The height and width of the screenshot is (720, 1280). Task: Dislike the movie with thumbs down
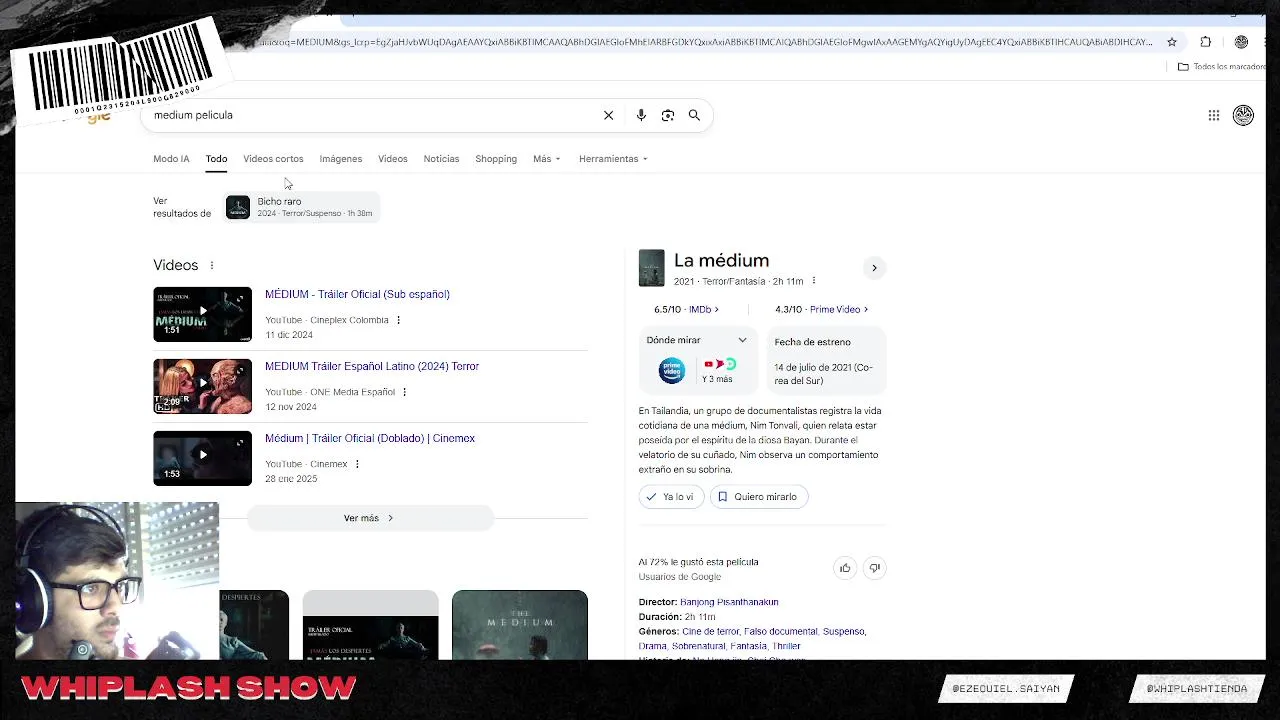[x=874, y=568]
